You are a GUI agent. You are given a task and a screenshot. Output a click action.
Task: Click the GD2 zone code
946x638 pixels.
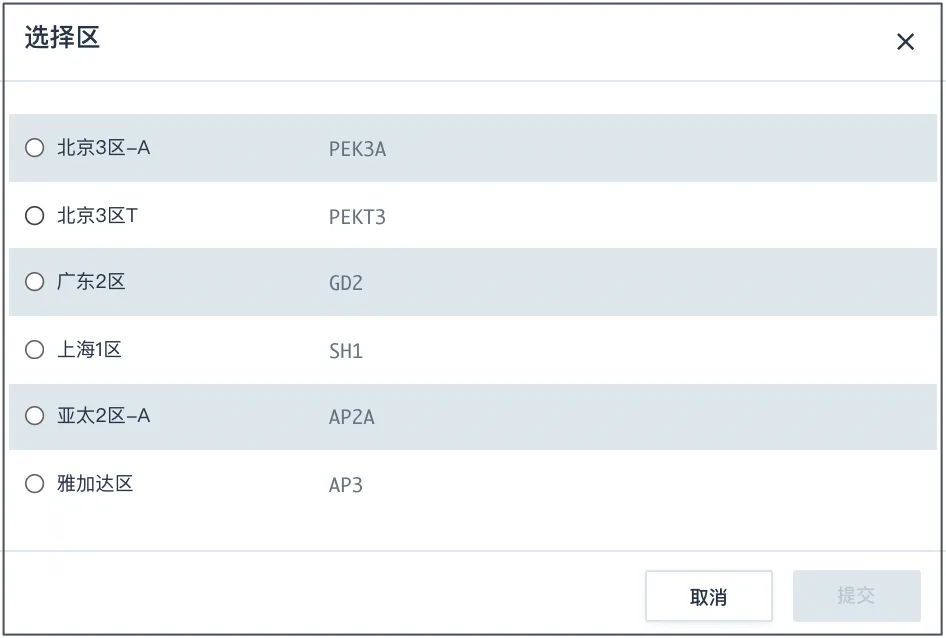coord(346,283)
